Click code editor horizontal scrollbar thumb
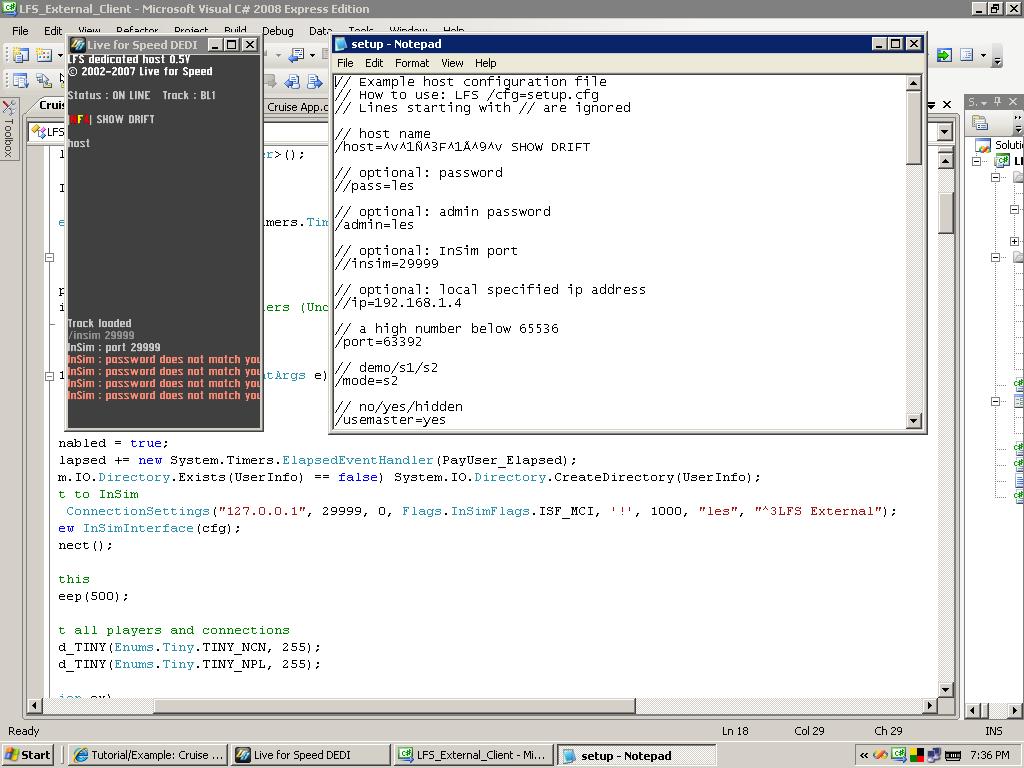 [395, 706]
